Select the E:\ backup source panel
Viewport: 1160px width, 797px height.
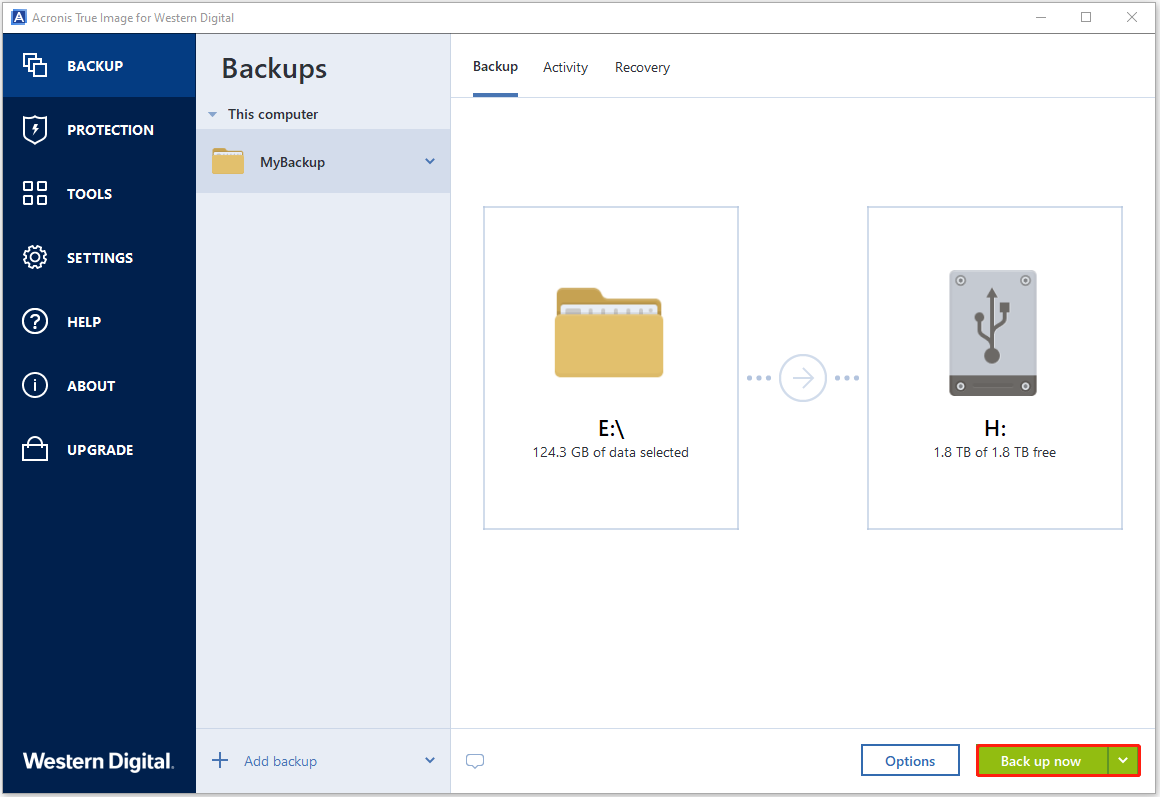tap(610, 368)
